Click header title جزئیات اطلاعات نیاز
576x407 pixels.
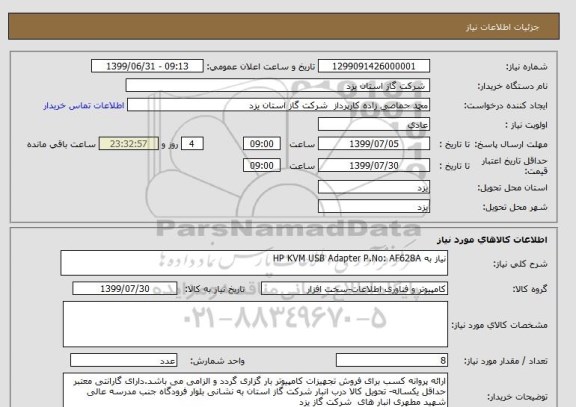pos(502,28)
